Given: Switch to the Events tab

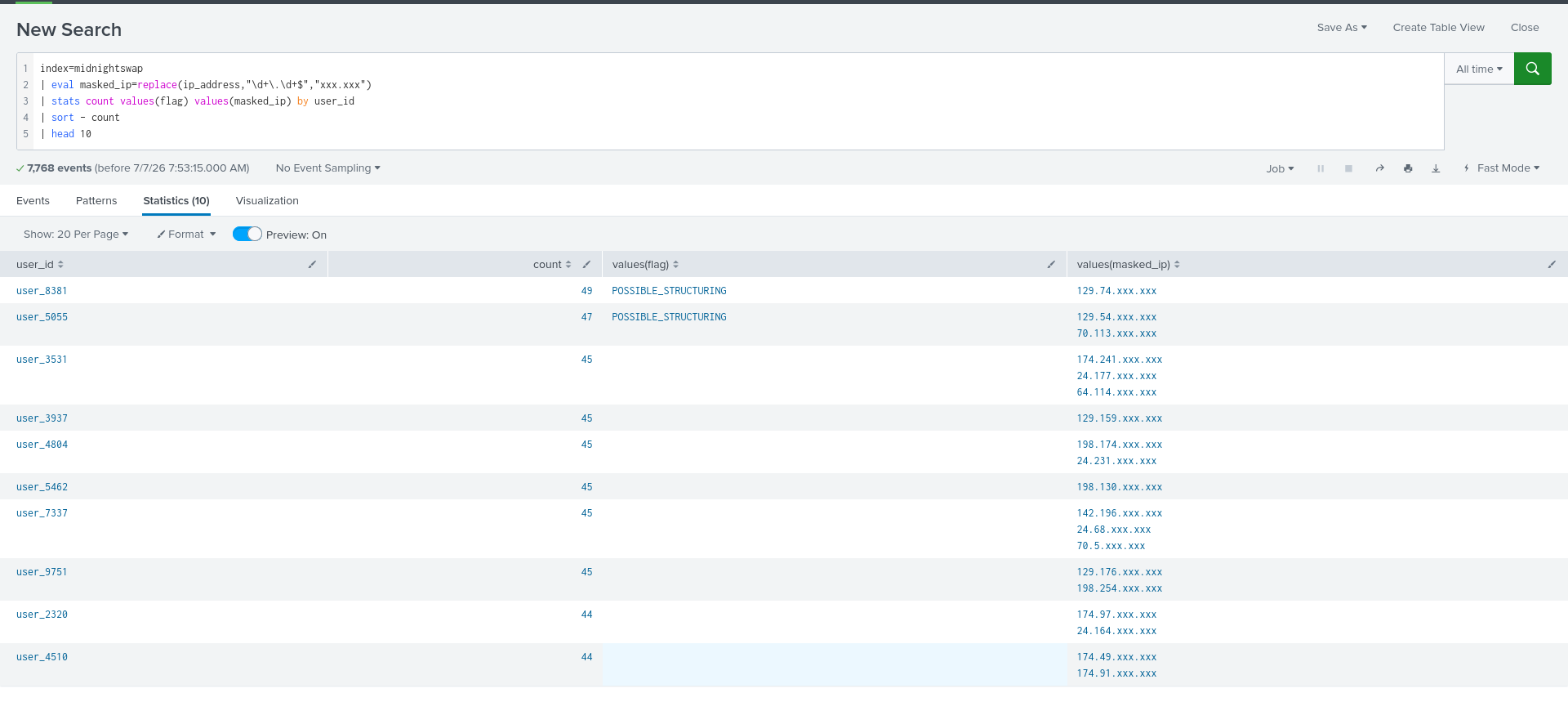Looking at the screenshot, I should click(x=33, y=201).
